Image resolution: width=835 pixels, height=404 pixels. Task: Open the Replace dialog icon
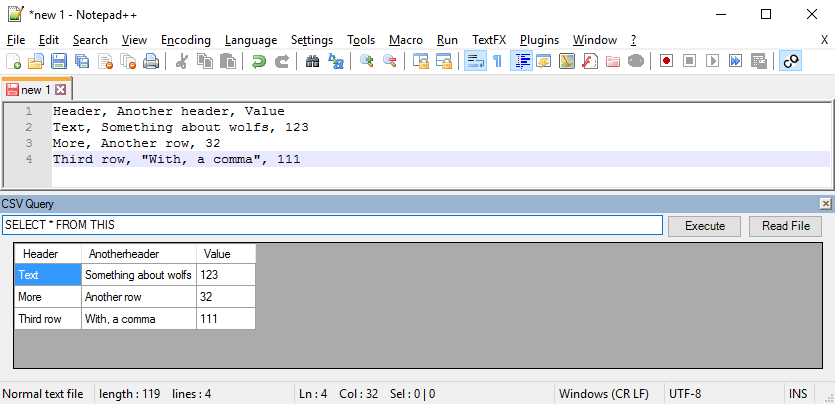[335, 61]
